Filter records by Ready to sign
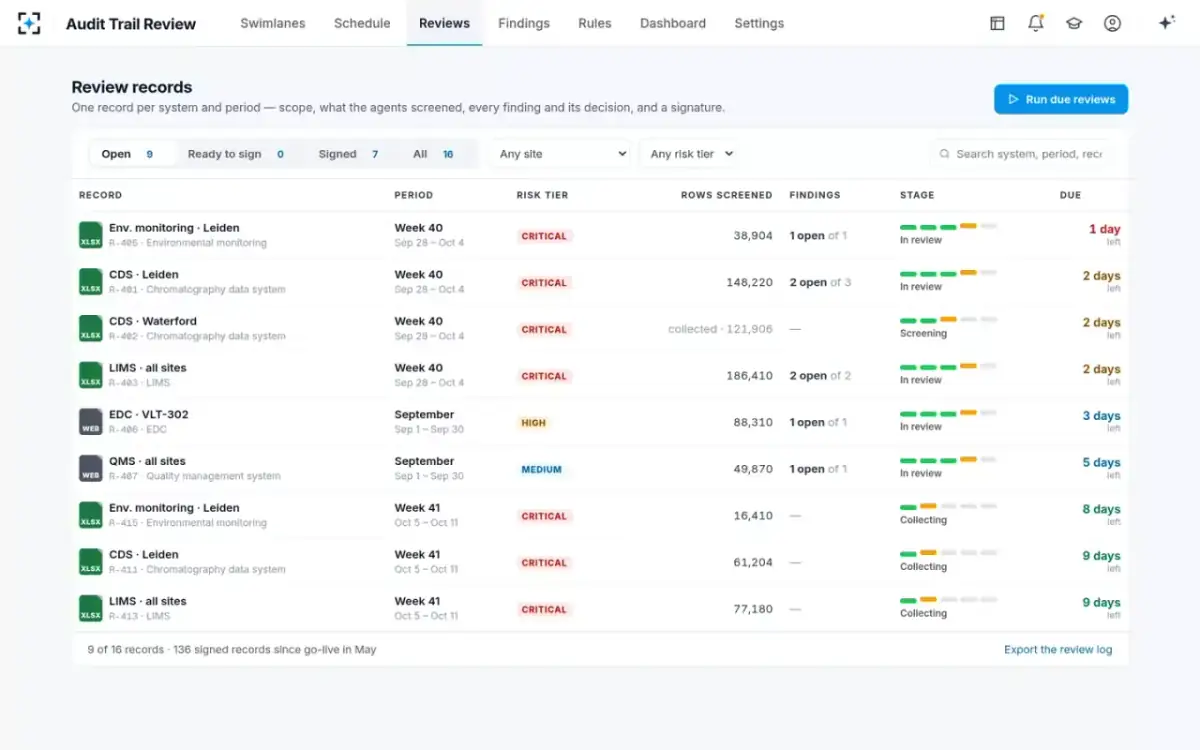The height and width of the screenshot is (750, 1200). (x=238, y=154)
